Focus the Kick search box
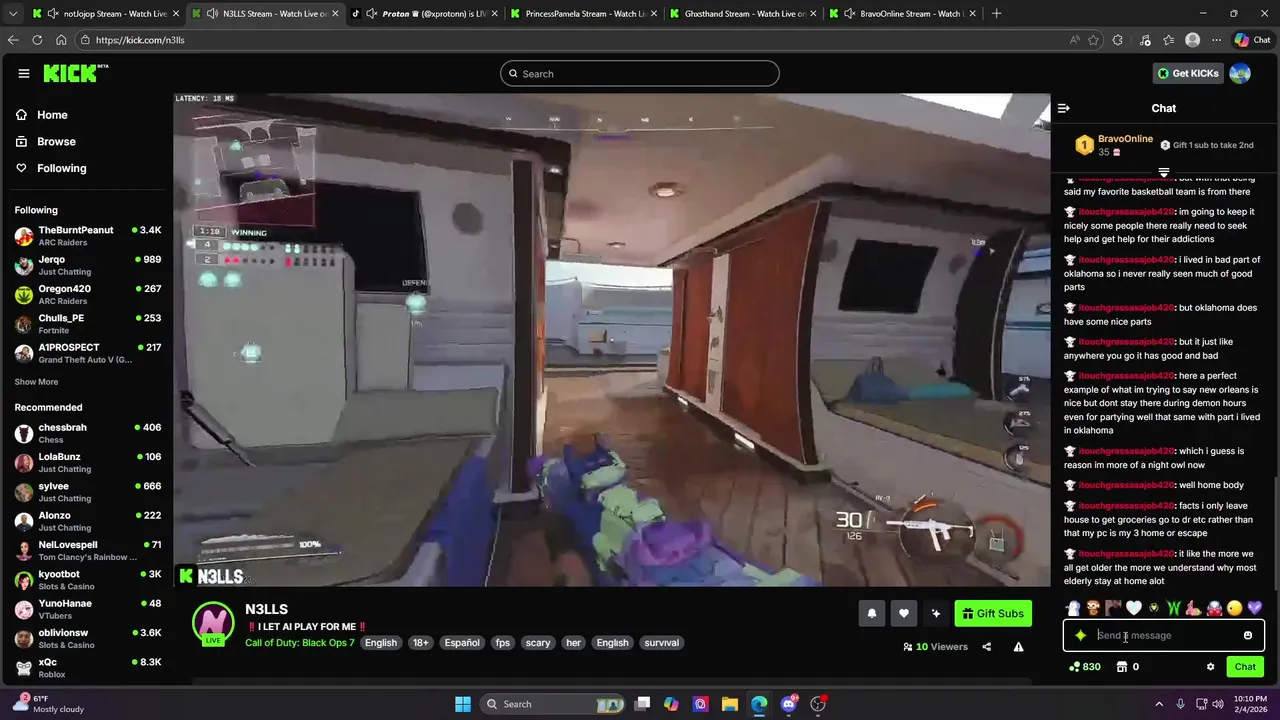 coord(640,73)
